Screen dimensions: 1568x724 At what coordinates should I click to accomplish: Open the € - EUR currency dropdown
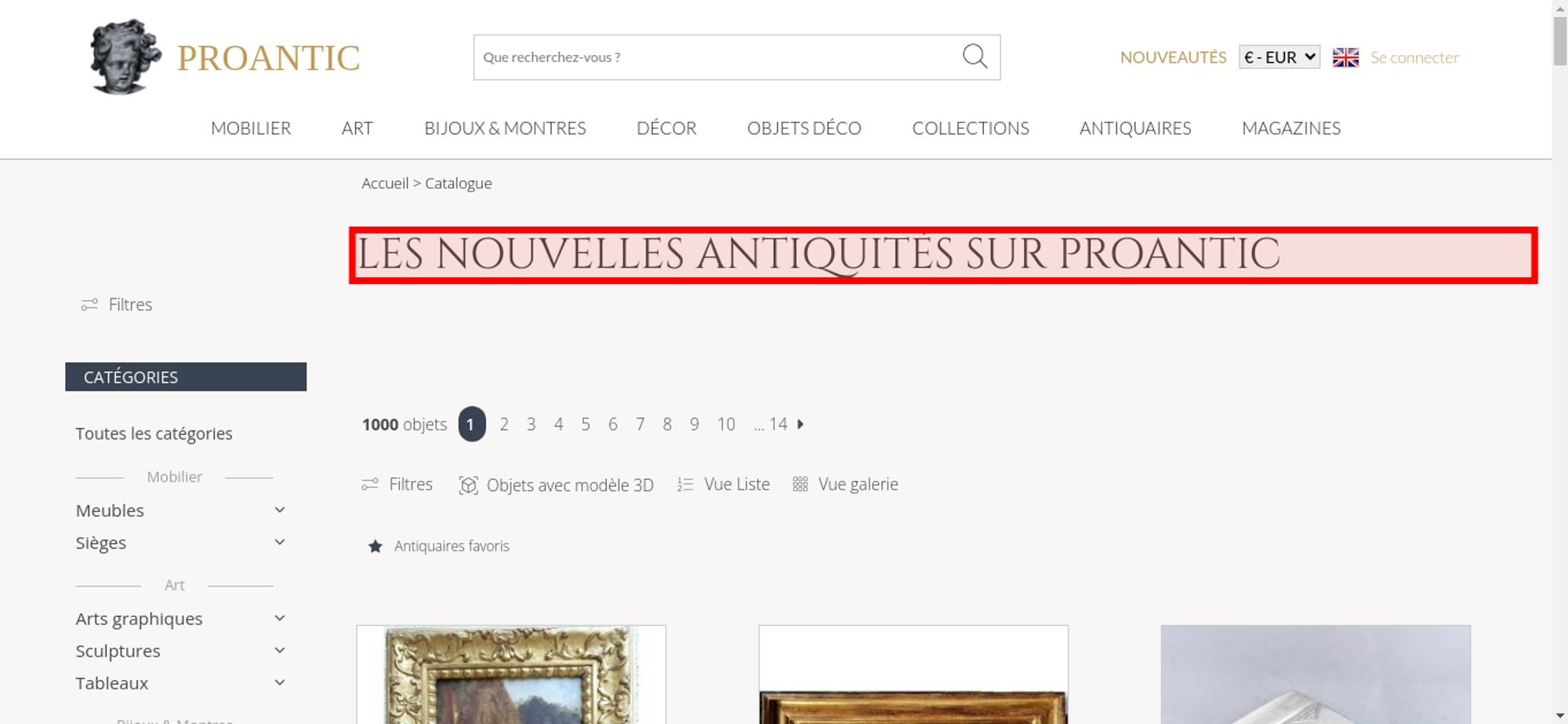click(1279, 57)
